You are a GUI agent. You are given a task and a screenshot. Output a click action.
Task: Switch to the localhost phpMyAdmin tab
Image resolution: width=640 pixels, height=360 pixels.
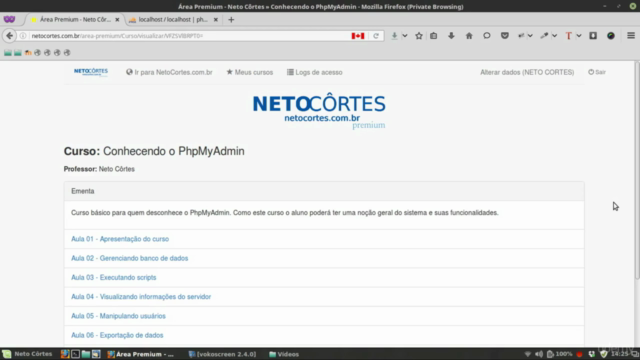click(x=173, y=20)
